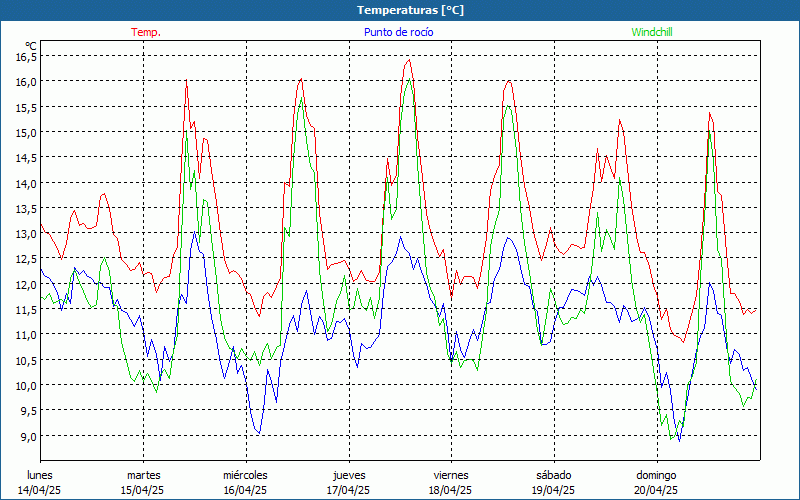Screen dimensions: 800x500
Task: Click the 9,5 y-axis value
Action: click(29, 411)
